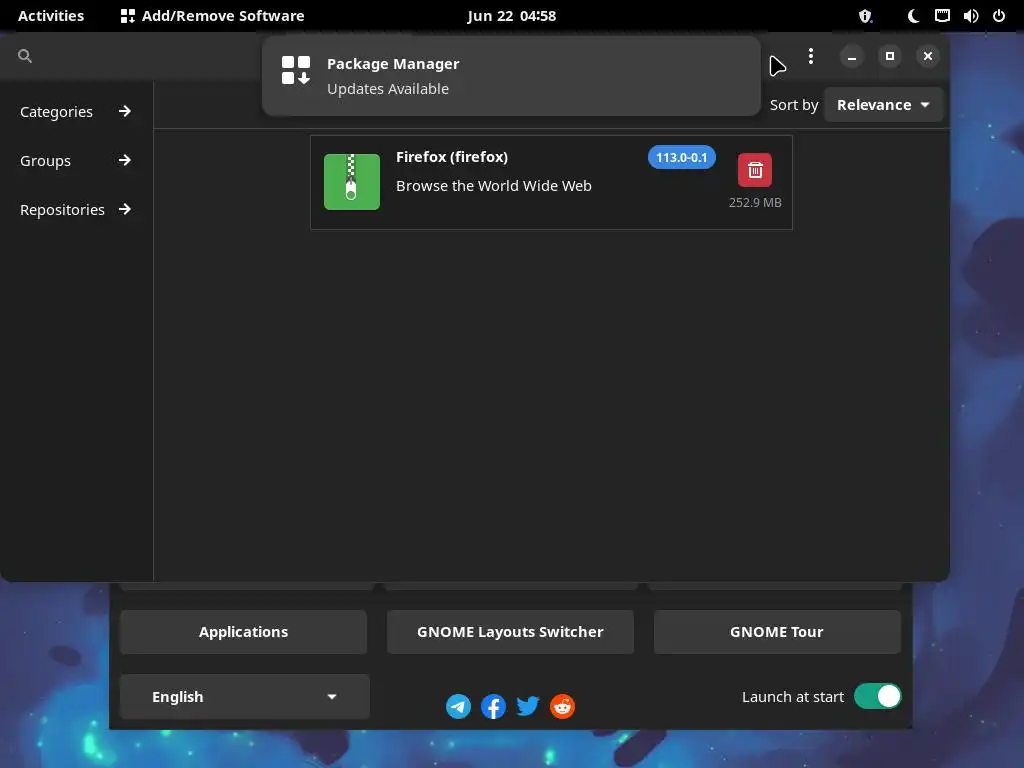Close the Add/Remove Software window
The width and height of the screenshot is (1024, 768).
927,56
